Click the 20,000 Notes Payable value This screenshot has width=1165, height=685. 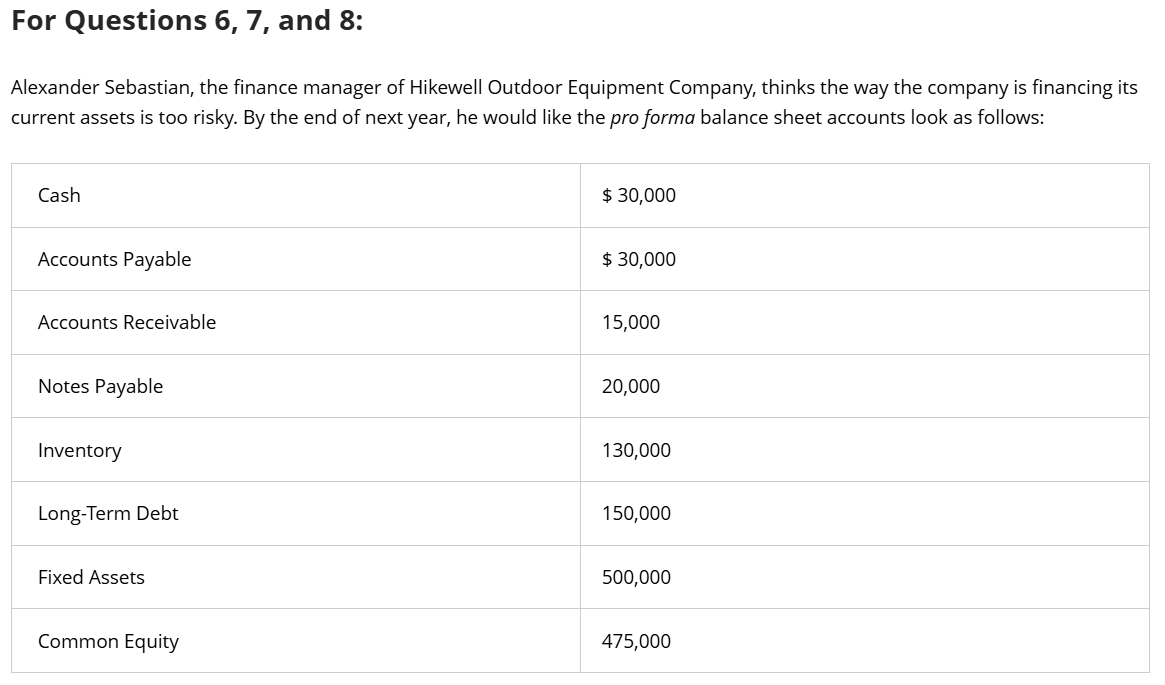click(631, 386)
